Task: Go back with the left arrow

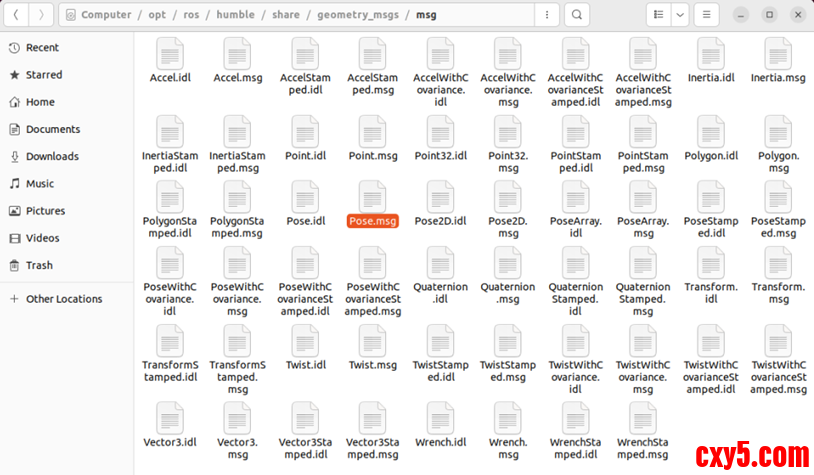Action: click(x=17, y=15)
